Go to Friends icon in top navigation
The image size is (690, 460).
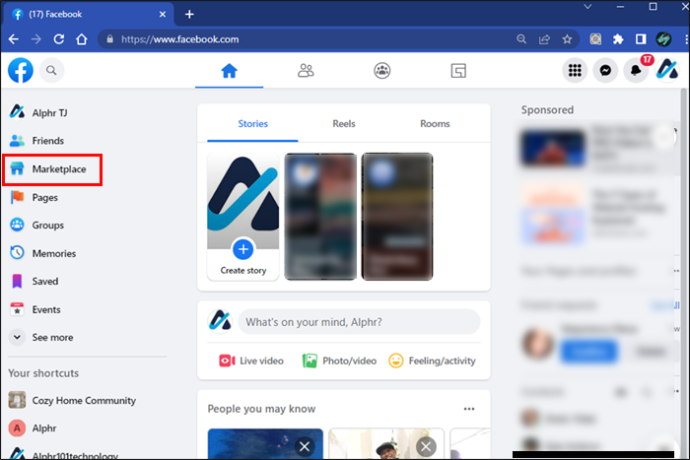305,70
